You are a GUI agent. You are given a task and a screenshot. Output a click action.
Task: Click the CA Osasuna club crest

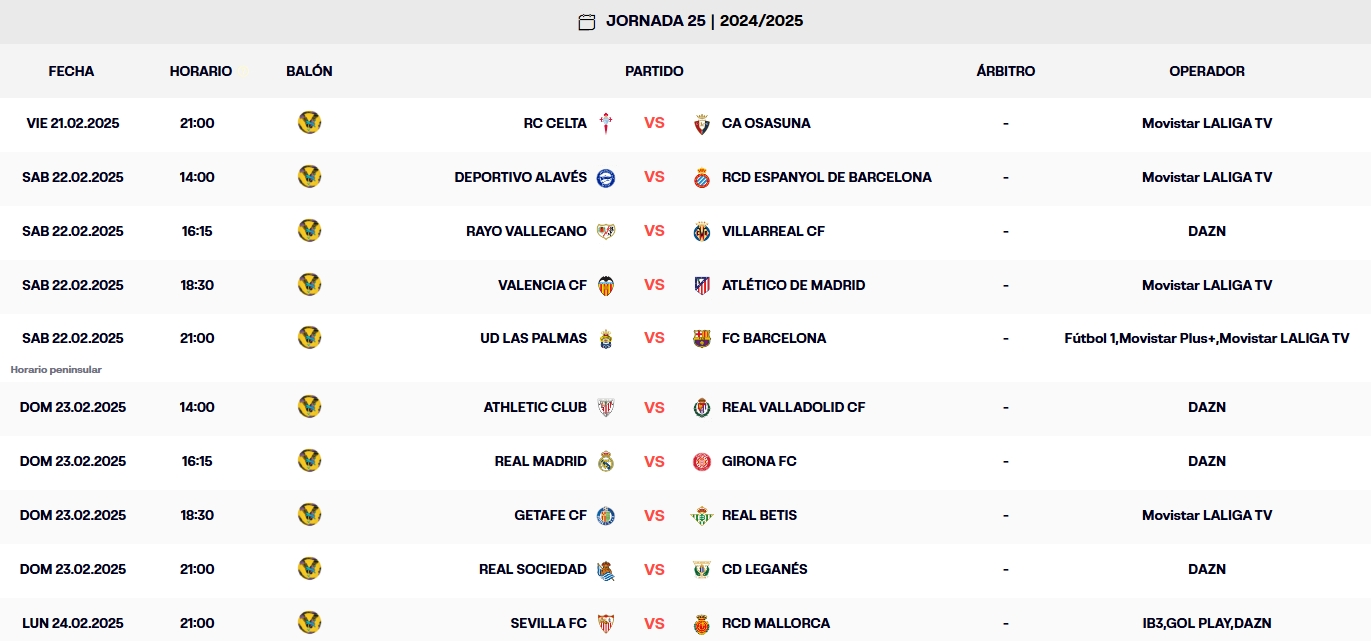click(701, 122)
